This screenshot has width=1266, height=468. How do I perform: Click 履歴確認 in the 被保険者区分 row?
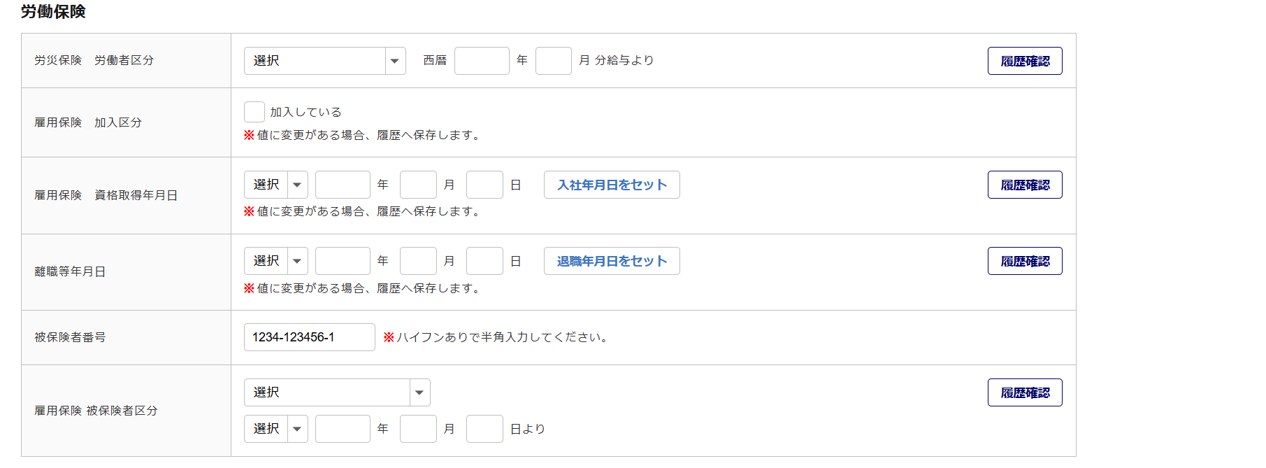coord(1024,392)
